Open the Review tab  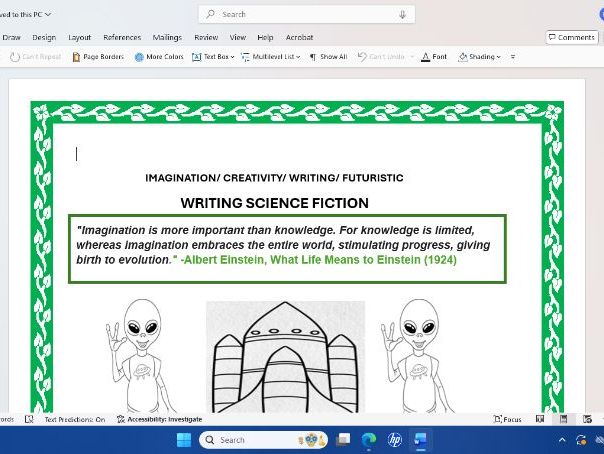tap(206, 37)
